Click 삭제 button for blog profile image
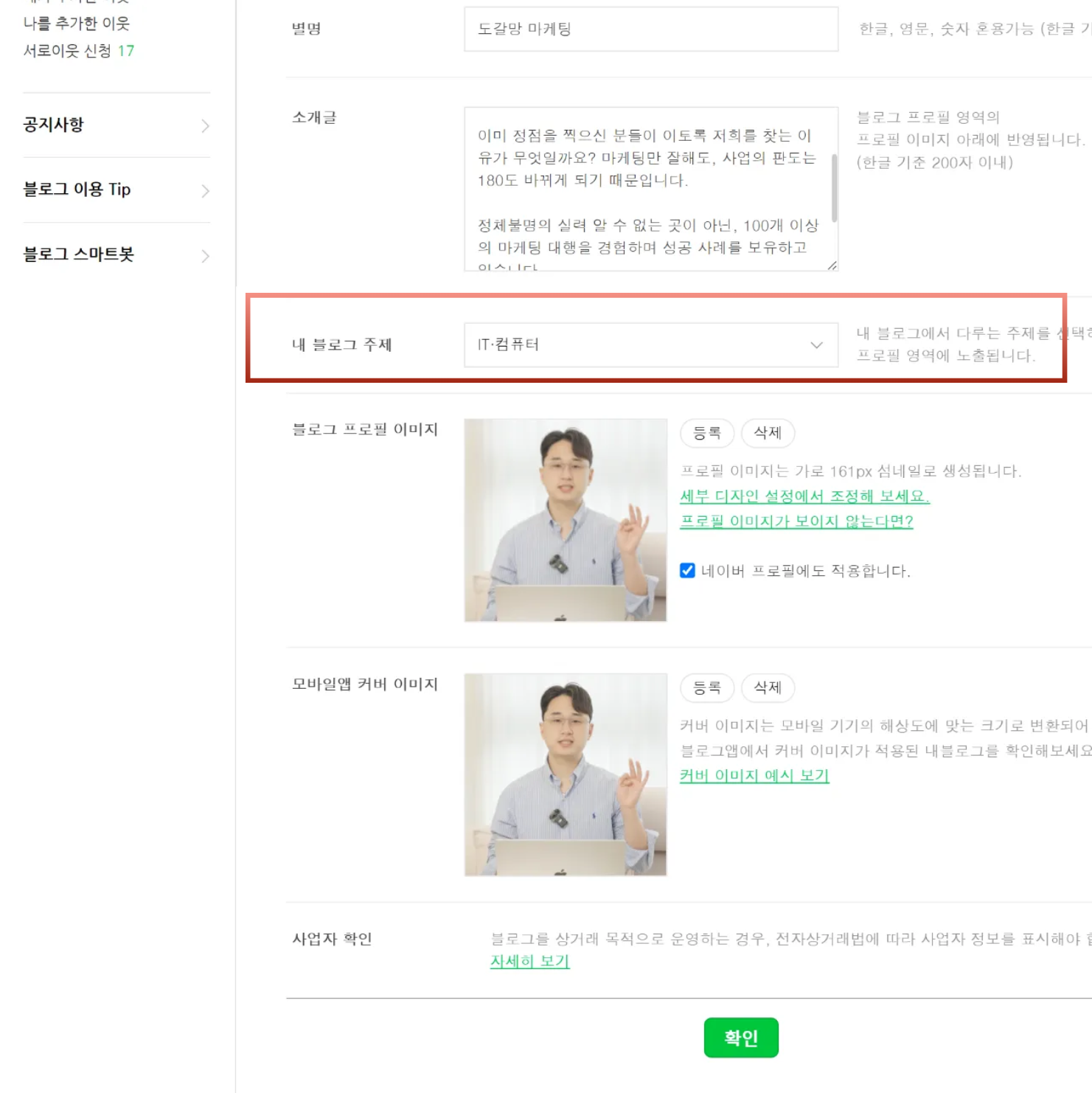 coord(768,433)
